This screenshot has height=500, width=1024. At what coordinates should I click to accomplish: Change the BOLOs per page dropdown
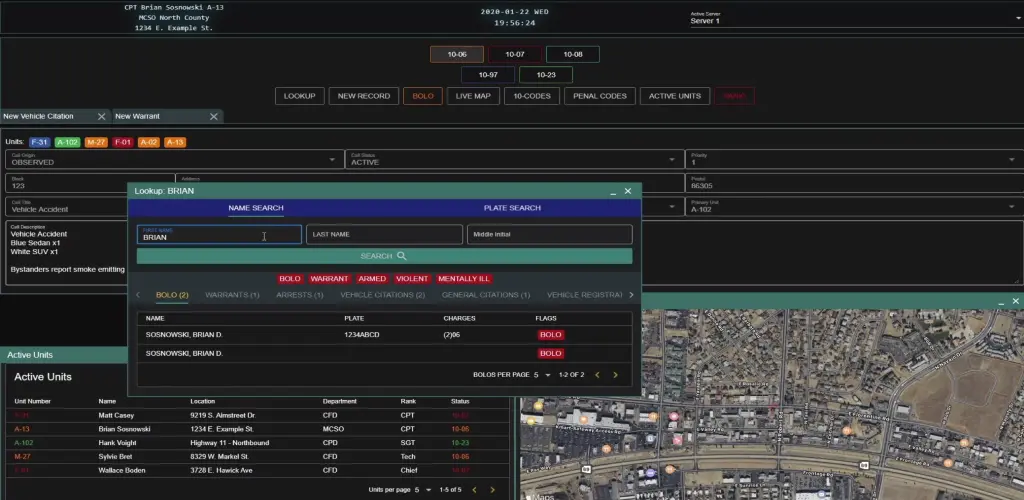[x=543, y=375]
